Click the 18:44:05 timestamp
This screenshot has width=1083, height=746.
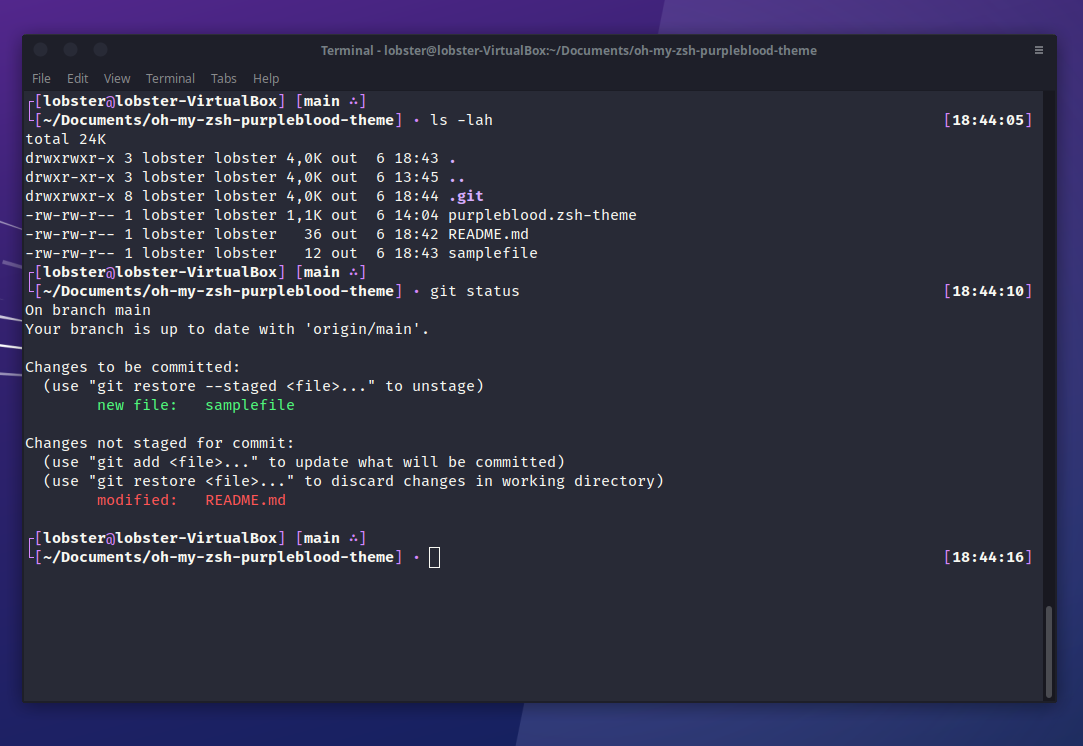[988, 120]
